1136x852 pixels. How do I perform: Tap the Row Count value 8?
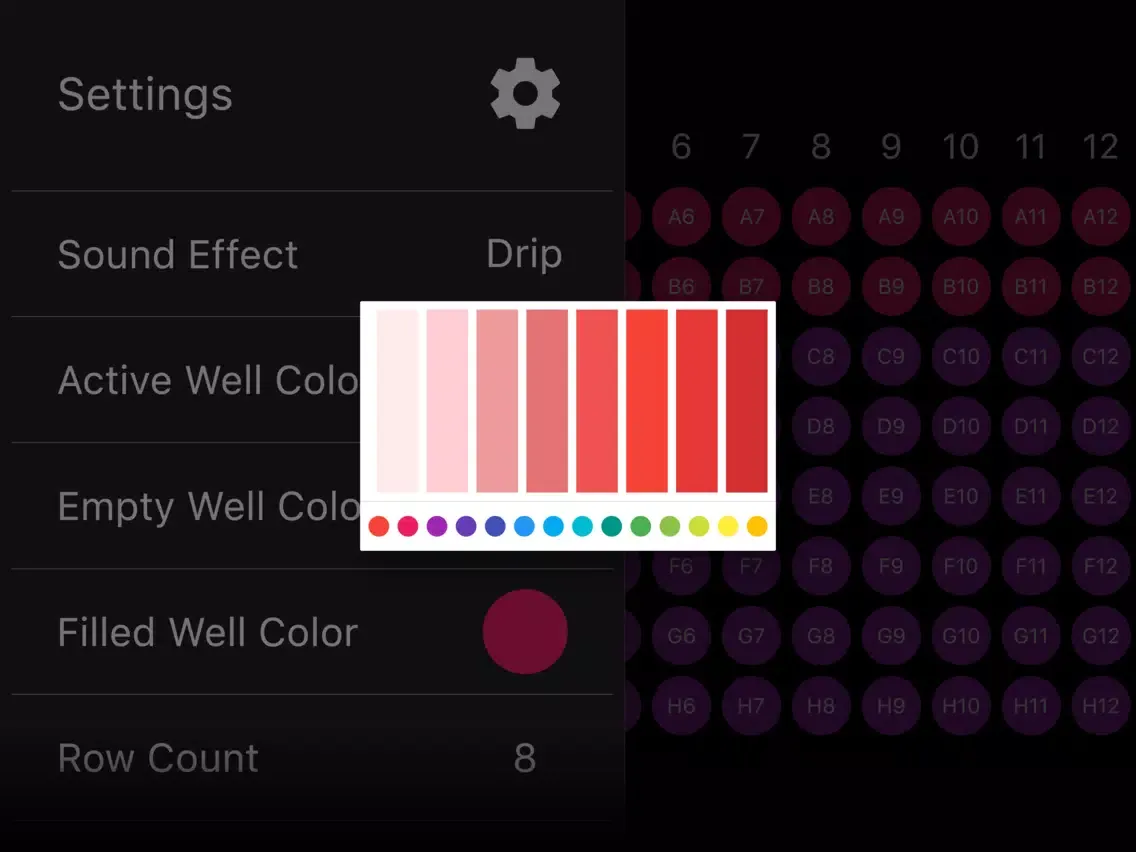coord(524,759)
